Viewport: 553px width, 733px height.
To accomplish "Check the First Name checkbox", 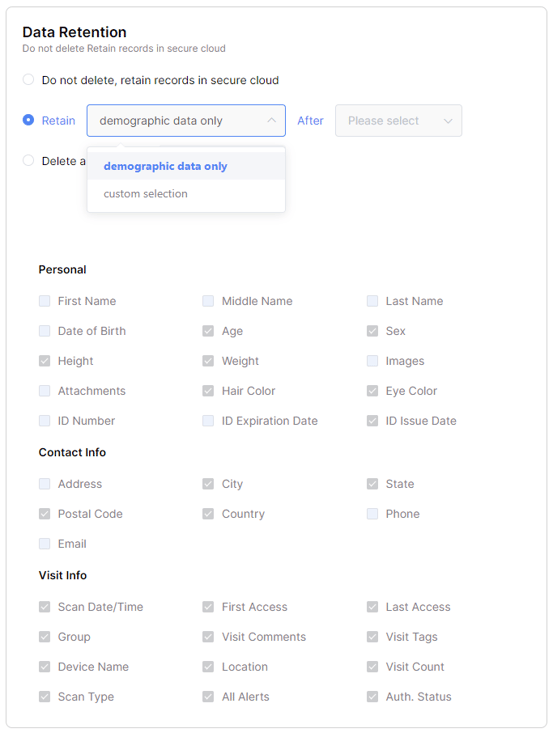I will point(44,301).
